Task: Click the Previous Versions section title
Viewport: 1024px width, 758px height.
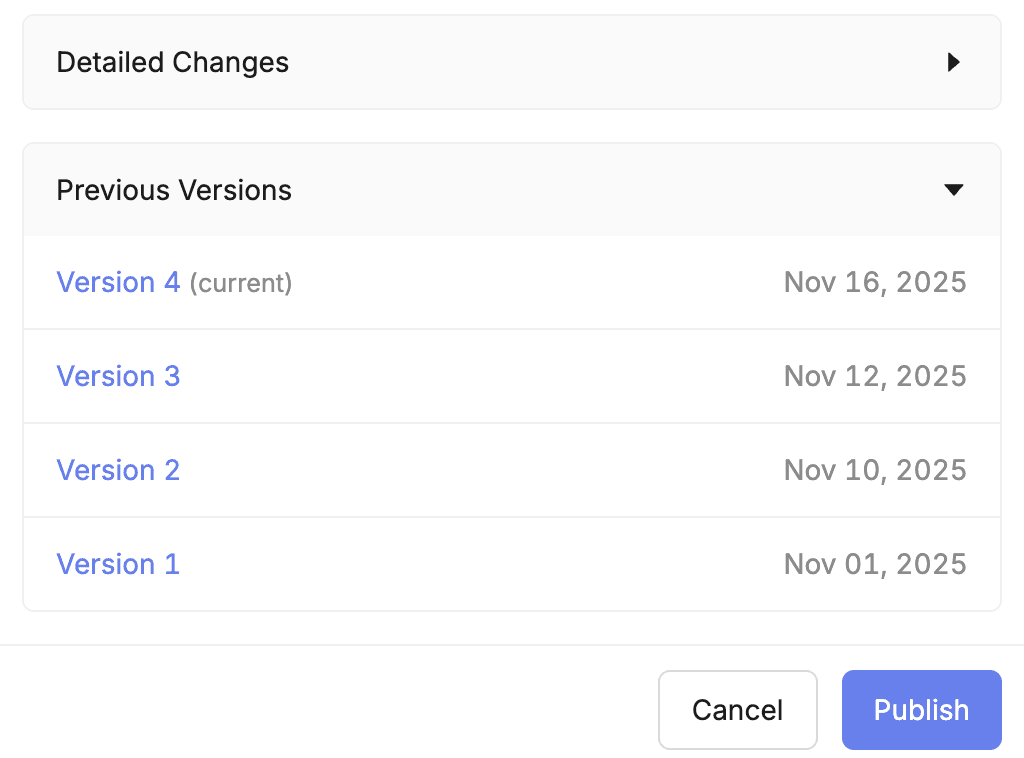Action: (174, 190)
